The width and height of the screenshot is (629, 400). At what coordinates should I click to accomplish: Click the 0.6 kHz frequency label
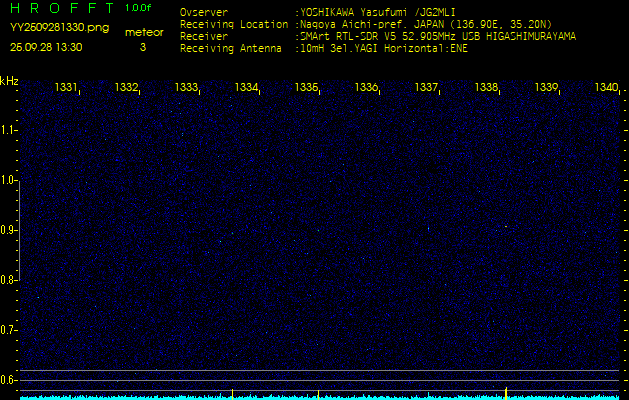coord(9,379)
